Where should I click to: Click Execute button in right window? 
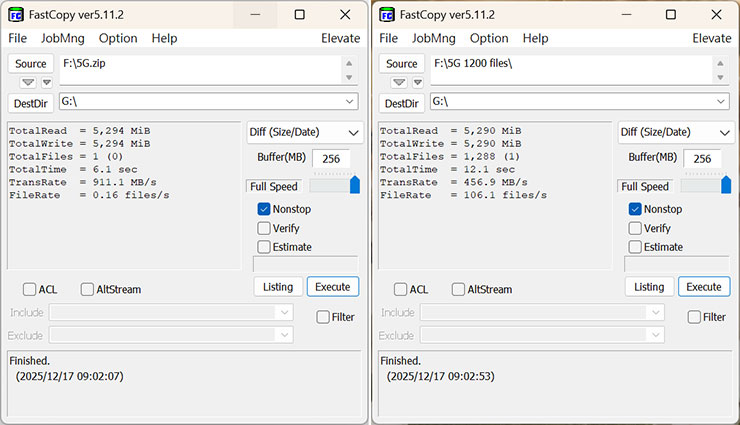(704, 287)
